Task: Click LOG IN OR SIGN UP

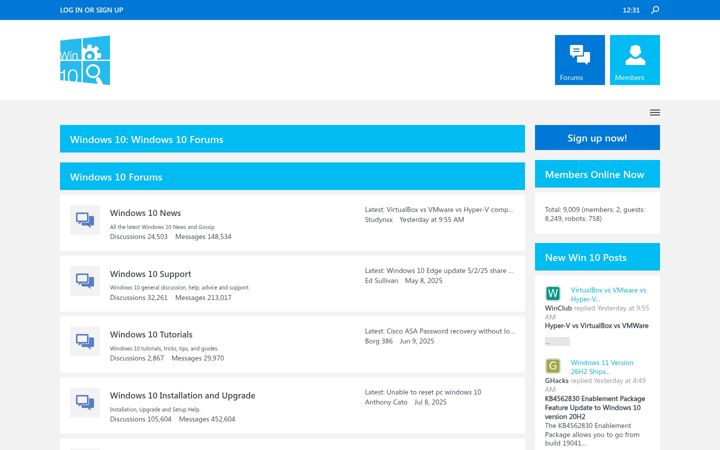Action: (91, 10)
